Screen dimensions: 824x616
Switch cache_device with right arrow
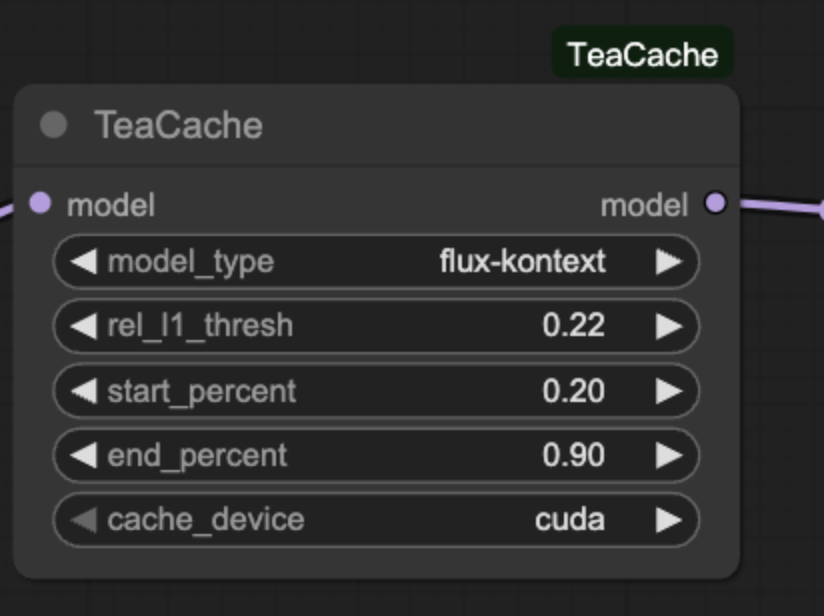click(668, 520)
